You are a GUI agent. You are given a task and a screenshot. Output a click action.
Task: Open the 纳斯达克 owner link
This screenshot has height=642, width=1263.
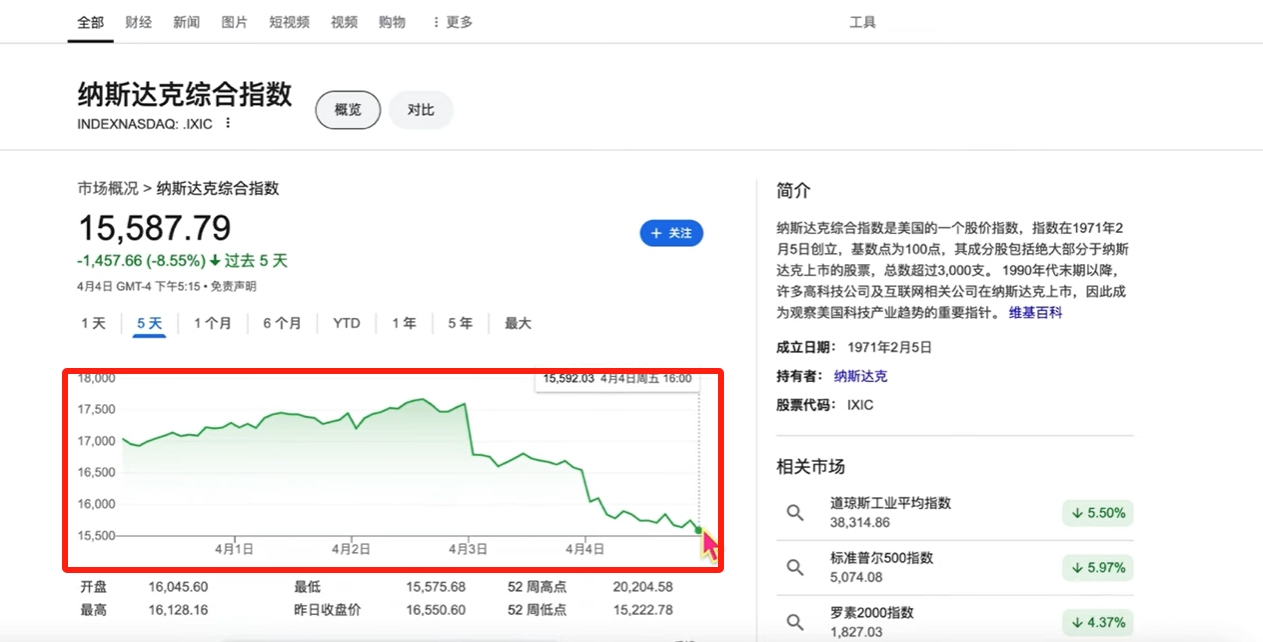(x=860, y=376)
